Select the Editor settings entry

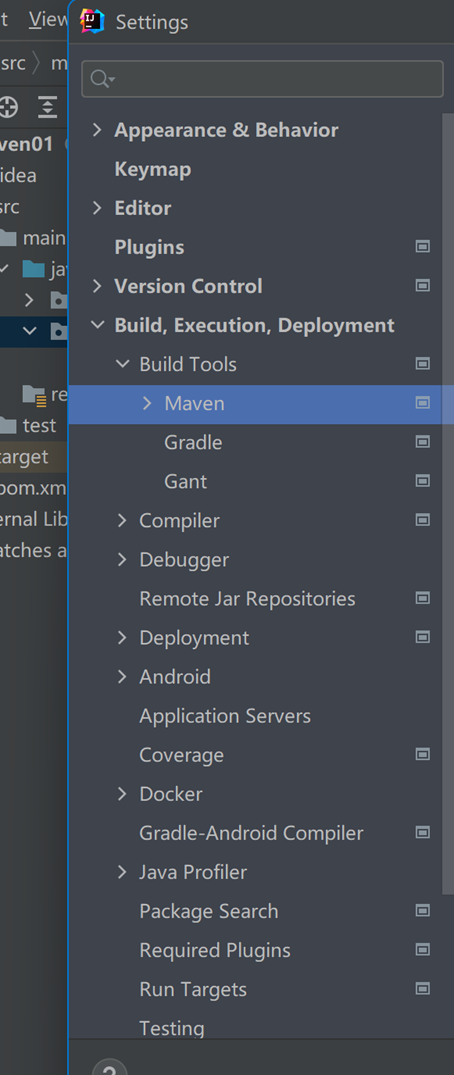pos(143,208)
